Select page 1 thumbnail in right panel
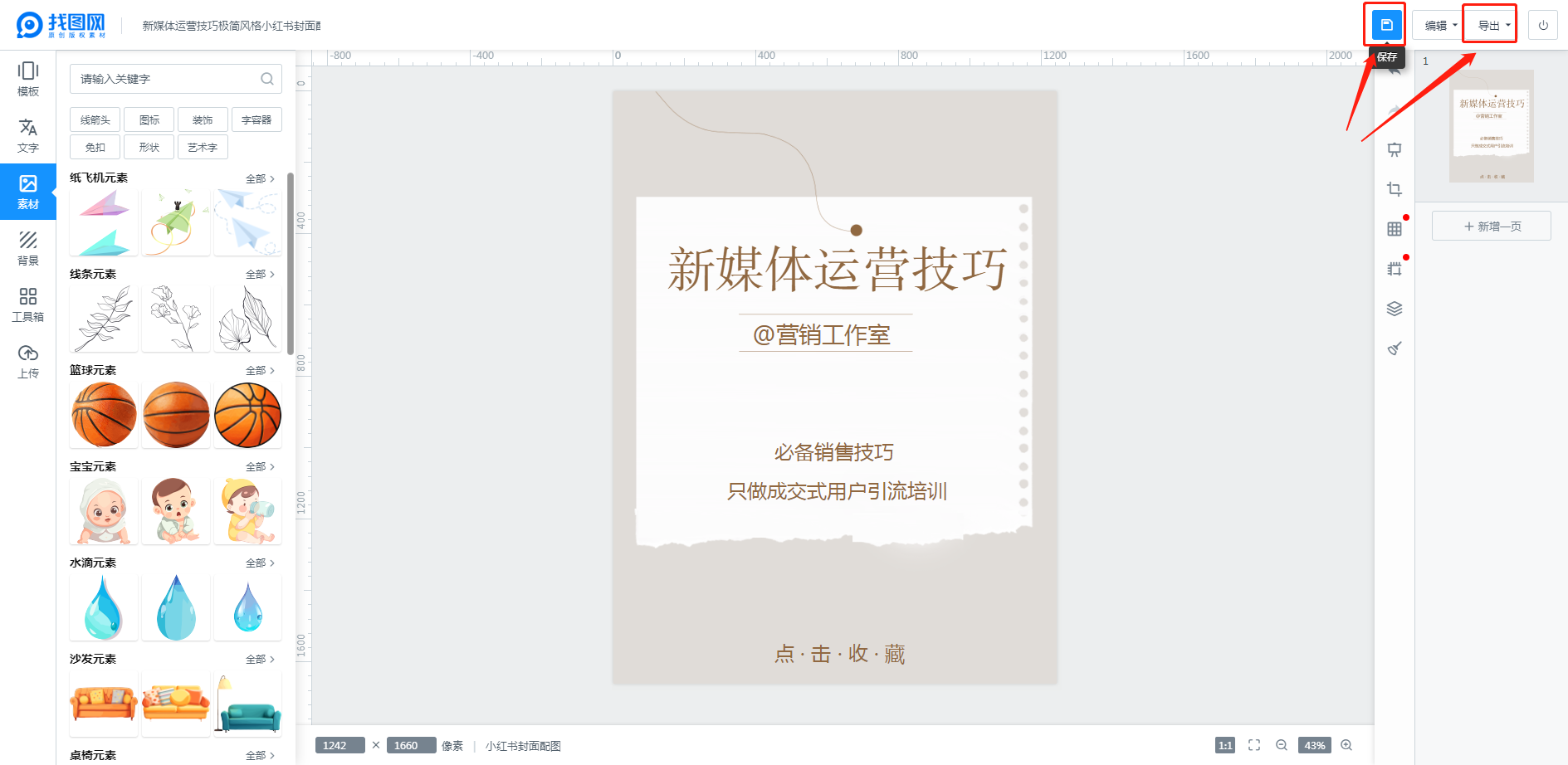Viewport: 1568px width, 765px height. click(x=1492, y=126)
